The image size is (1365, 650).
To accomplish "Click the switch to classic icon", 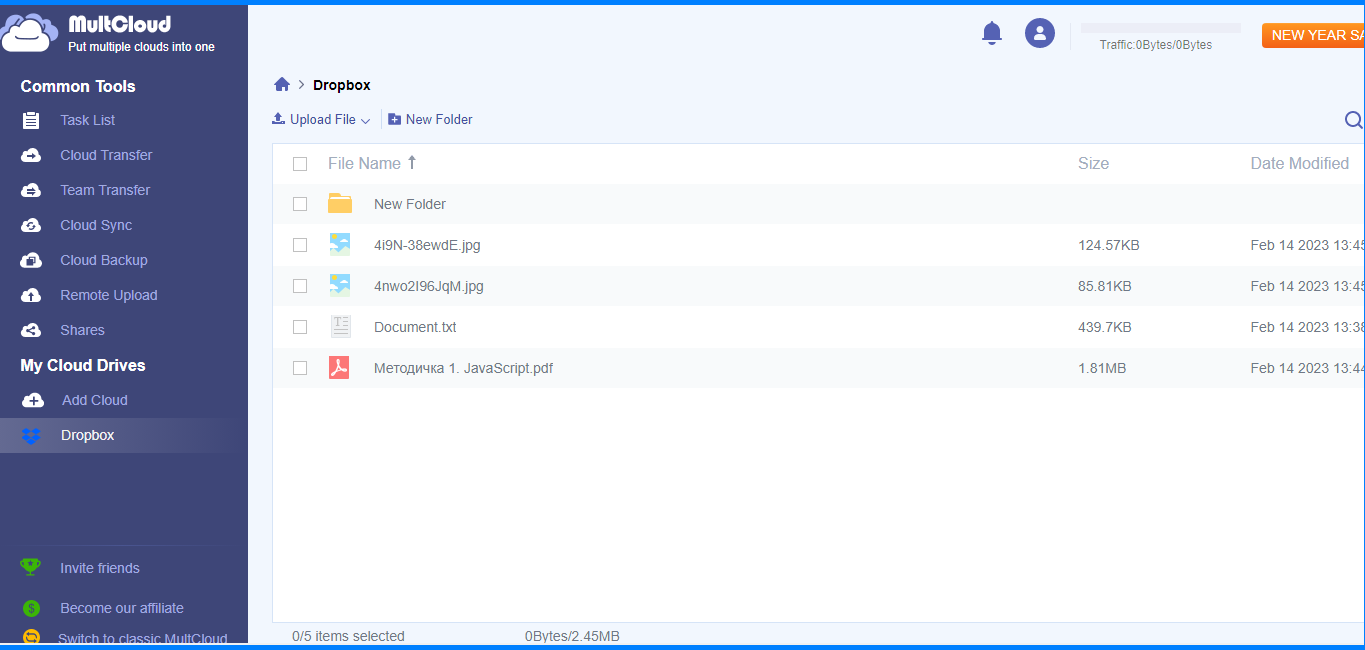I will [x=31, y=638].
